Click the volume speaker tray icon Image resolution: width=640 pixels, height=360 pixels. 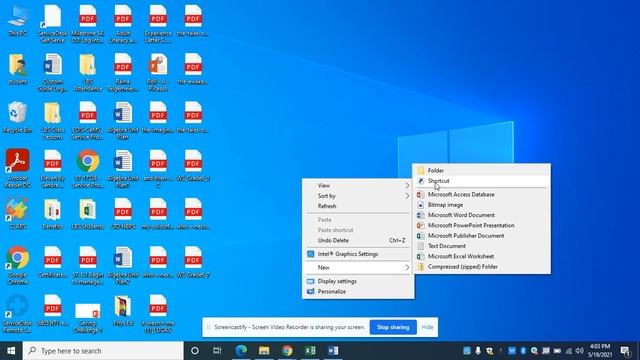click(579, 351)
